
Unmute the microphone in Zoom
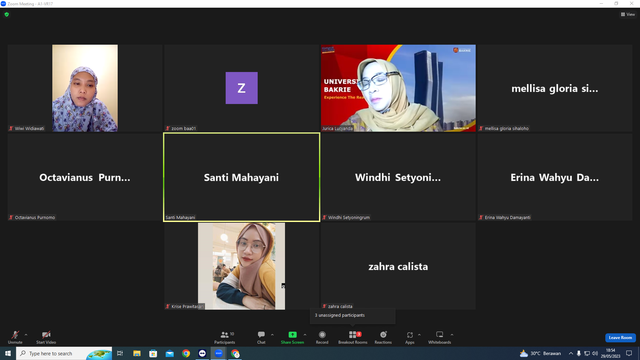pyautogui.click(x=15, y=337)
